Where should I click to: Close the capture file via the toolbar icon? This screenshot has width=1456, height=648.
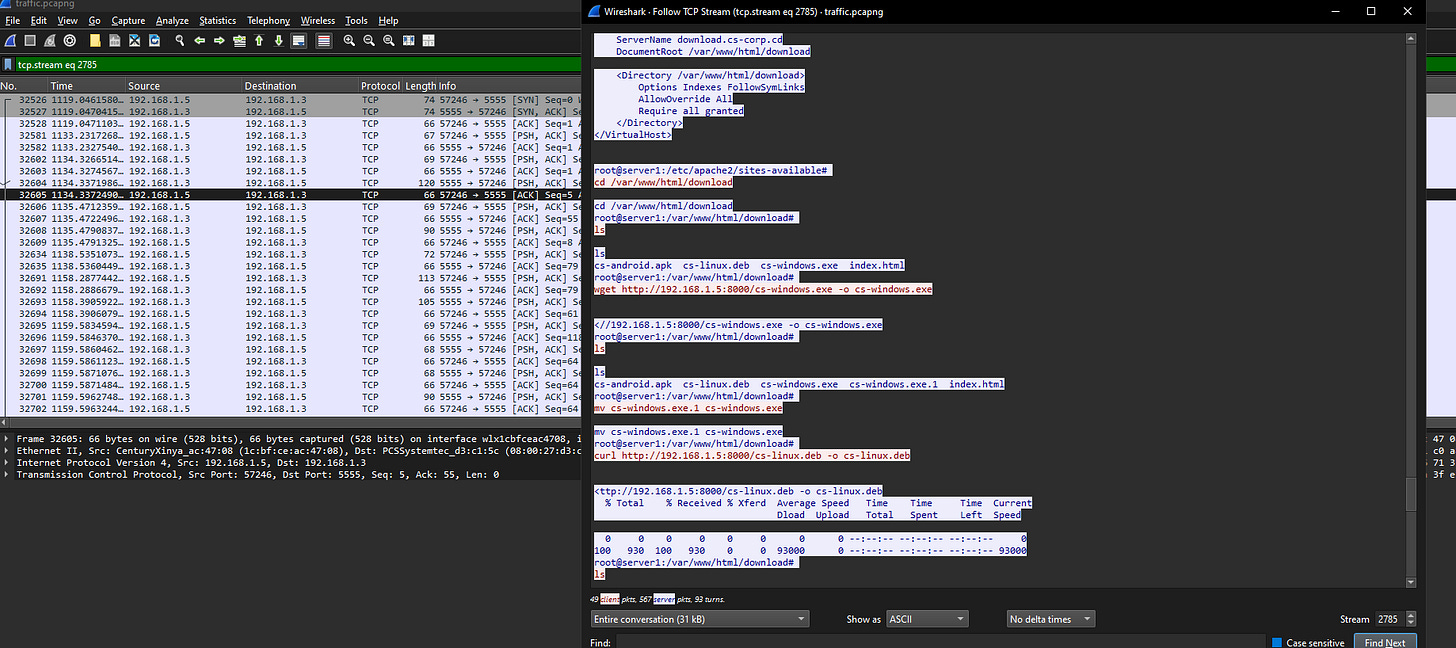coord(134,41)
